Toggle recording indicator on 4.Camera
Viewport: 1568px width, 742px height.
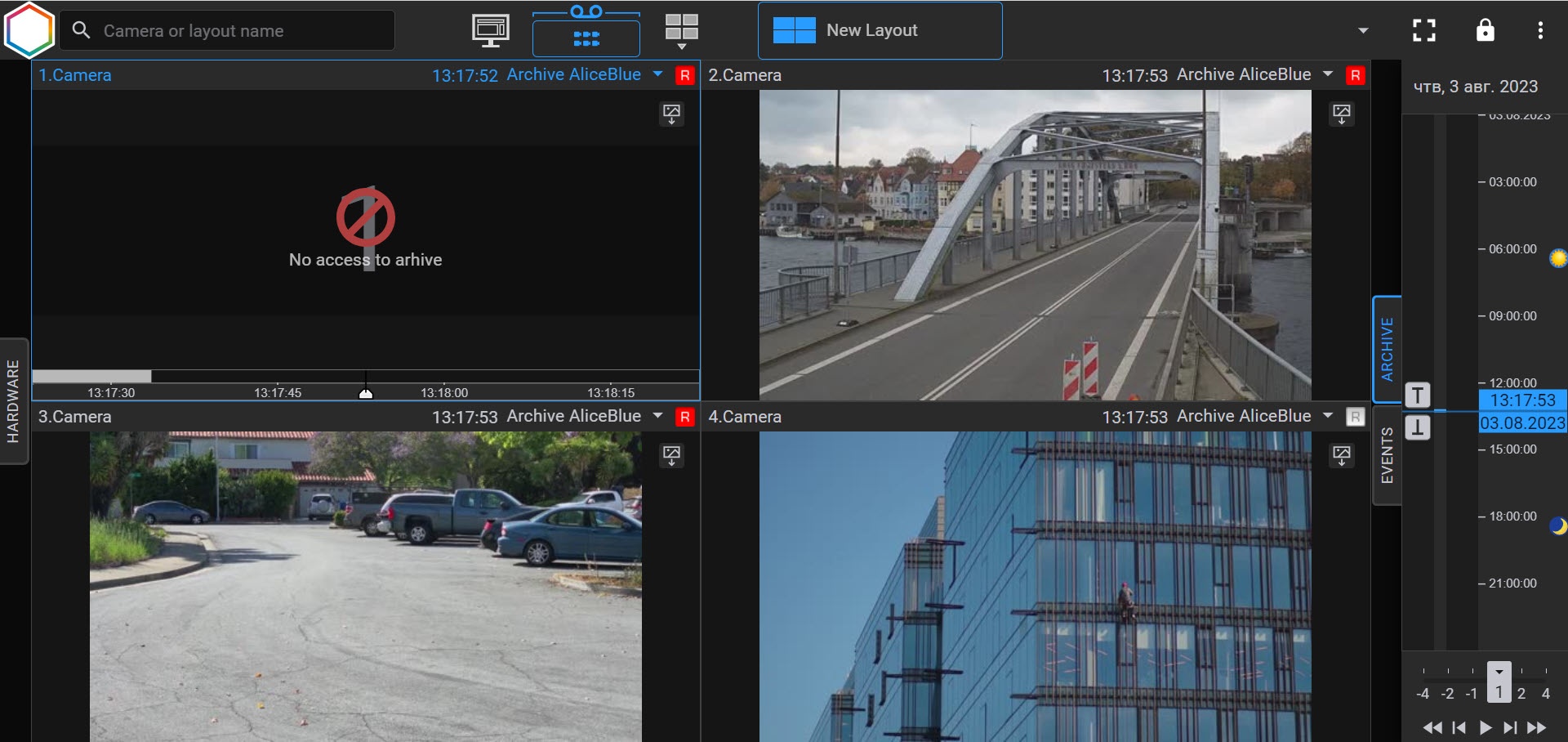[x=1355, y=417]
